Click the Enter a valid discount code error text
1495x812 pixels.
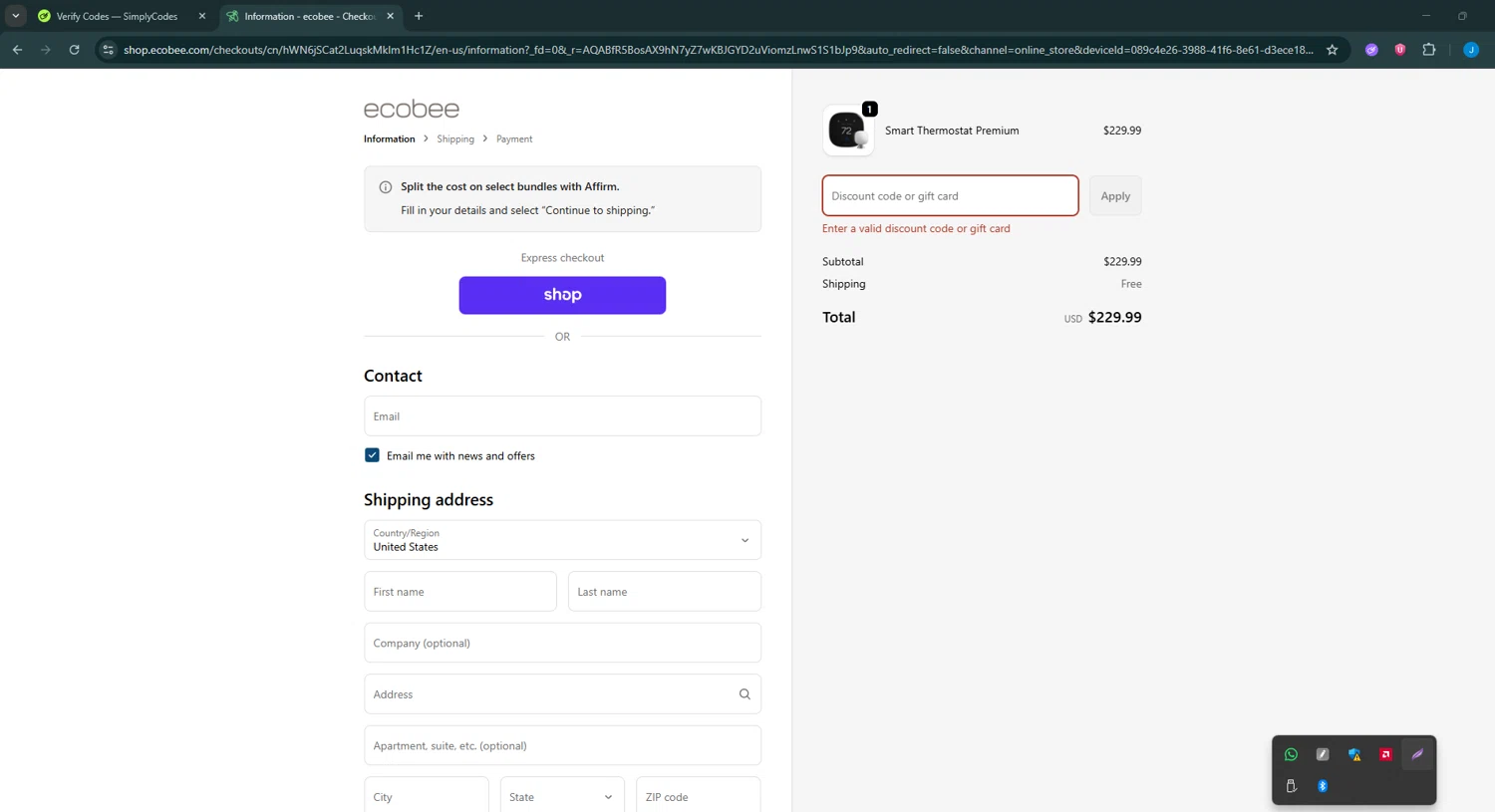click(916, 228)
